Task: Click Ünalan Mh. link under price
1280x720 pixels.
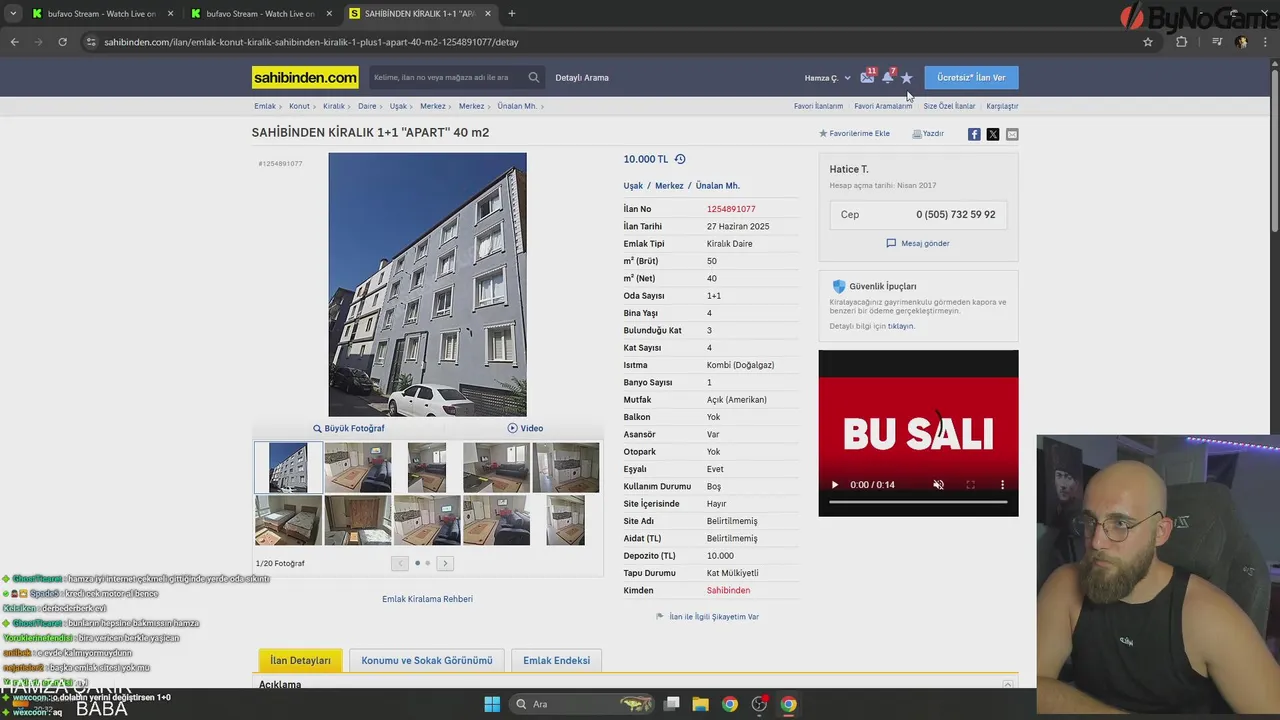Action: coord(717,186)
